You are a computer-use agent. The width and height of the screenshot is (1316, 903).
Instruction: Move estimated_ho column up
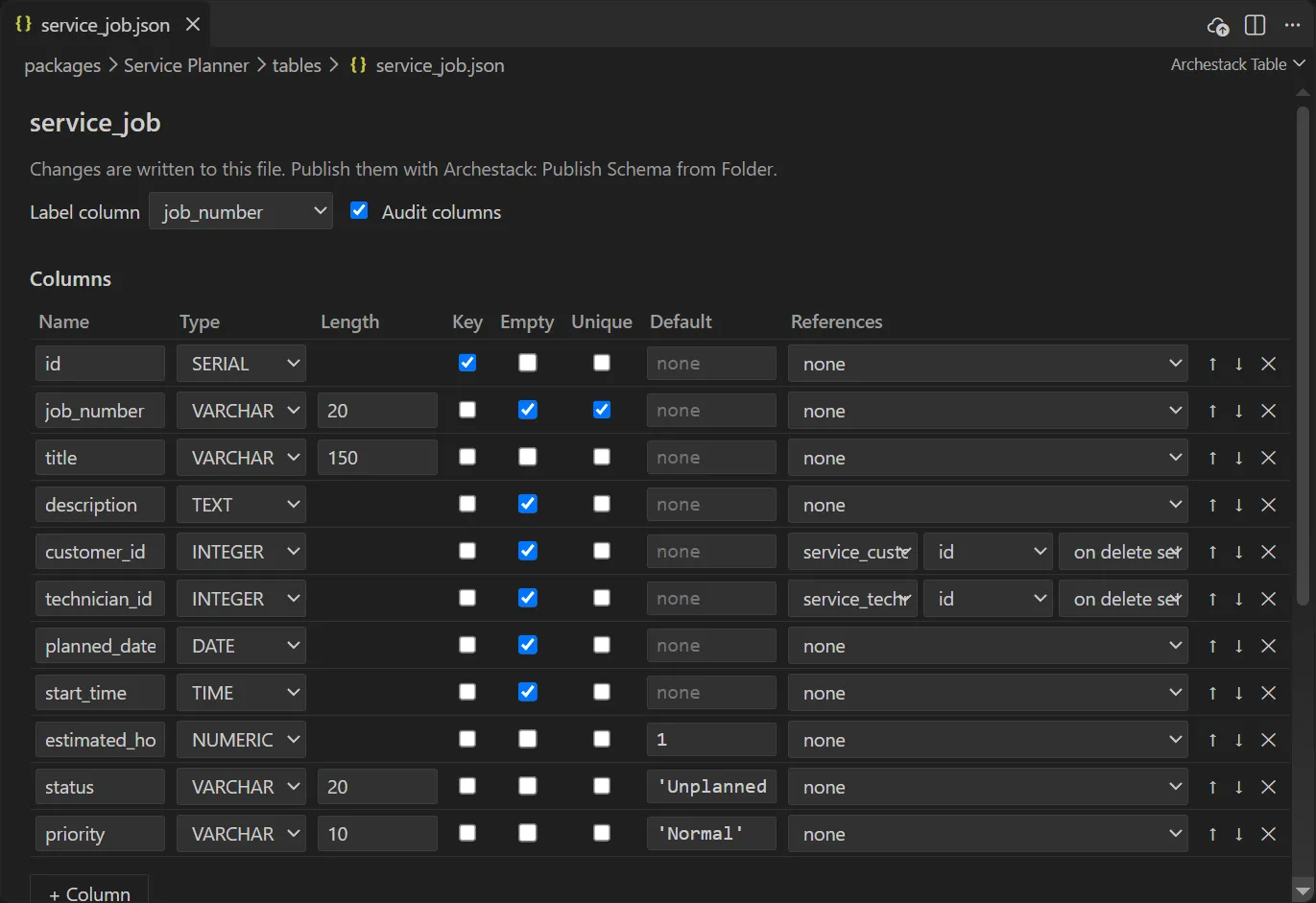point(1213,740)
